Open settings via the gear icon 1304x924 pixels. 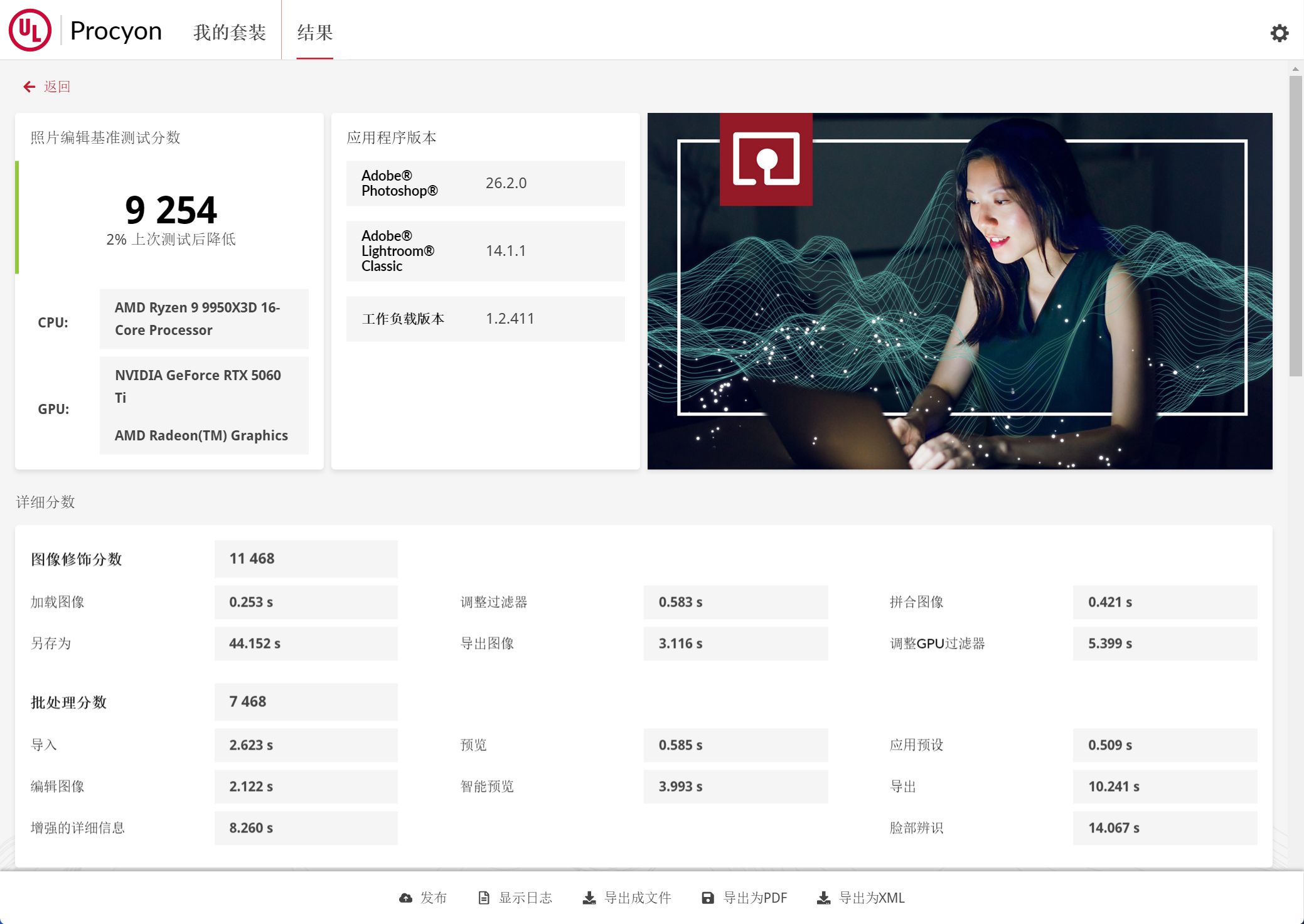pos(1279,33)
